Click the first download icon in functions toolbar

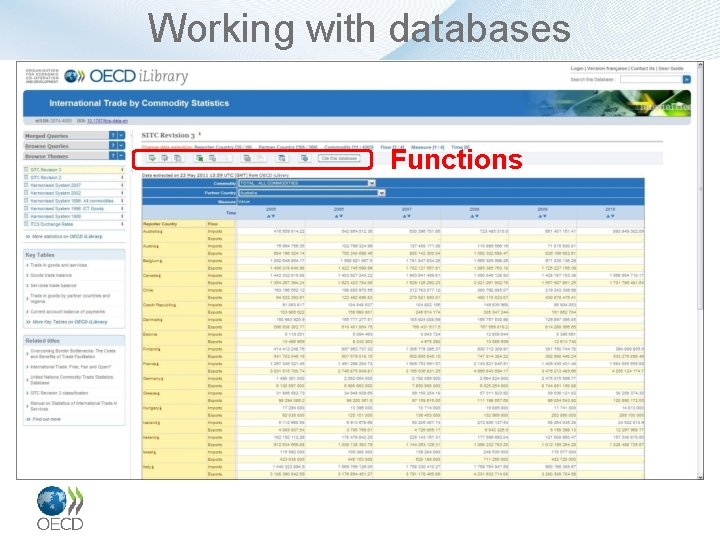pyautogui.click(x=152, y=158)
